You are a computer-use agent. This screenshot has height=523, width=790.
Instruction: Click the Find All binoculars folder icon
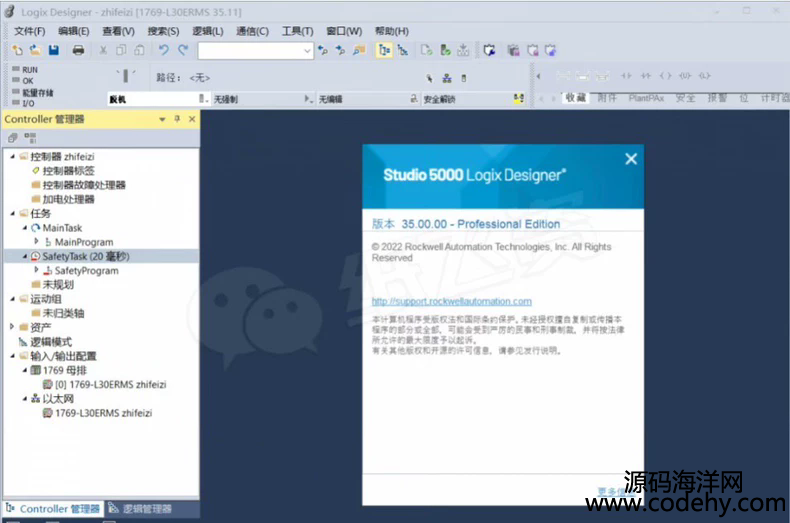359,50
